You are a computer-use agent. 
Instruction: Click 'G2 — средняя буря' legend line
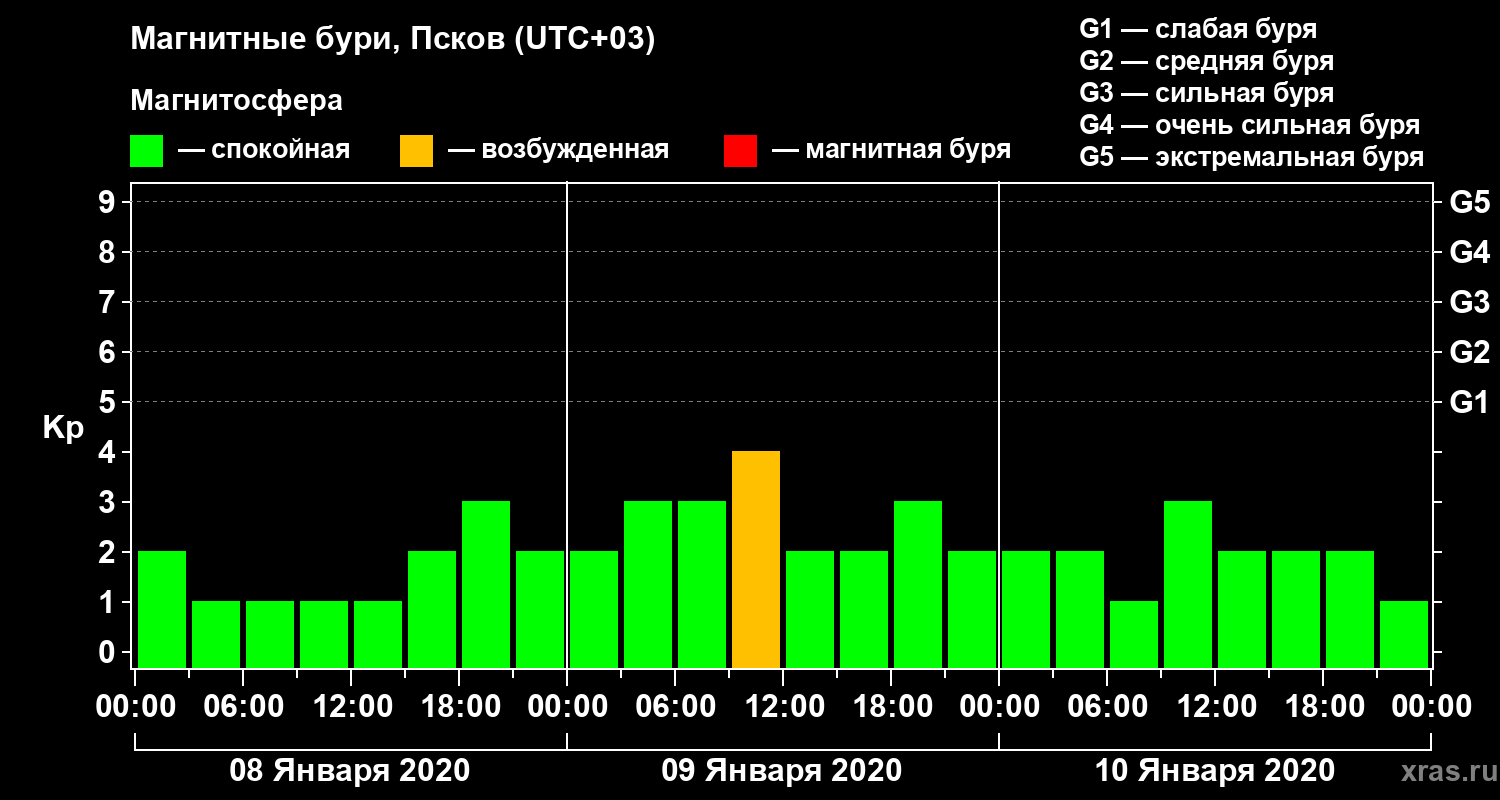1206,61
